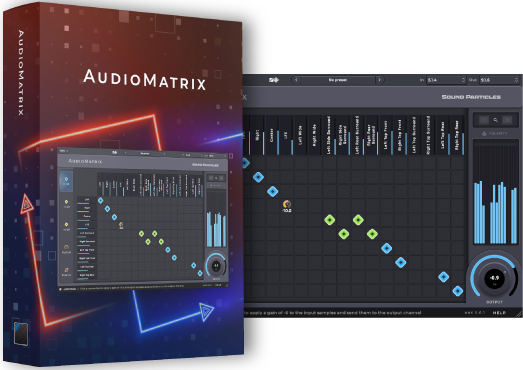Click the Right output column header
523x370 pixels.
tap(258, 135)
